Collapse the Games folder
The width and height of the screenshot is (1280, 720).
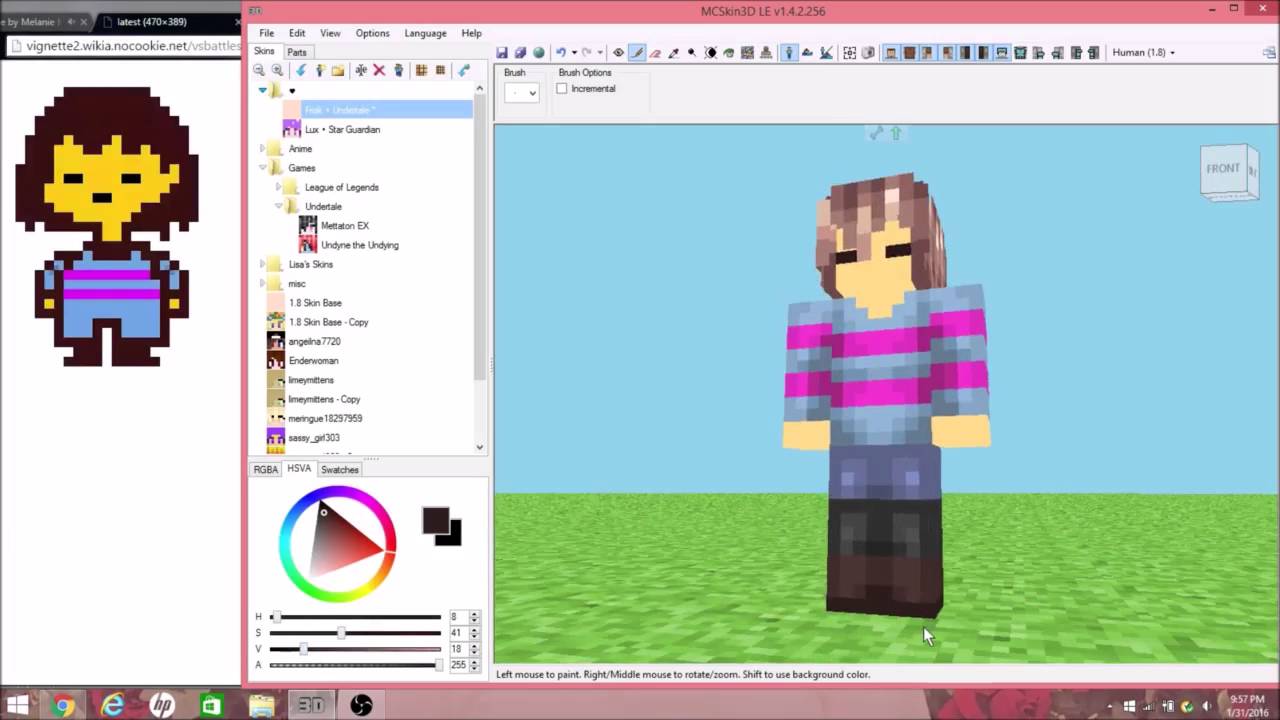pos(263,168)
